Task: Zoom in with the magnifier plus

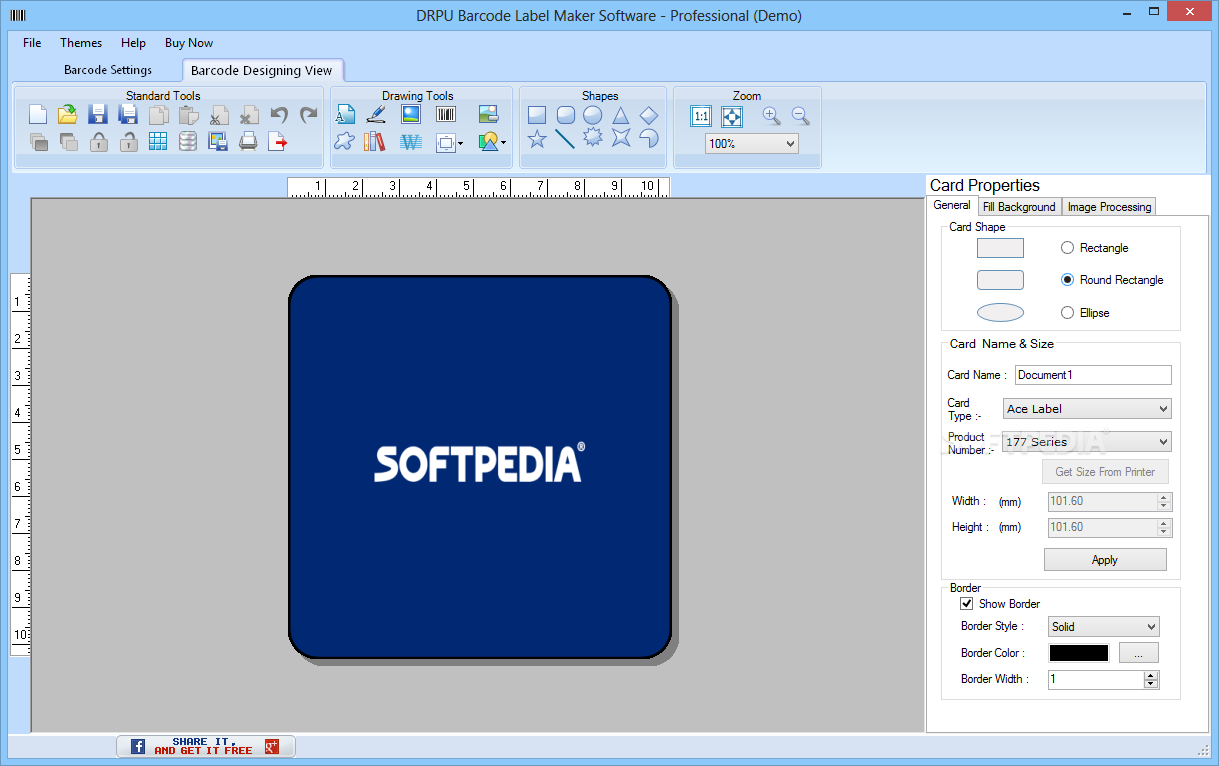Action: click(771, 116)
